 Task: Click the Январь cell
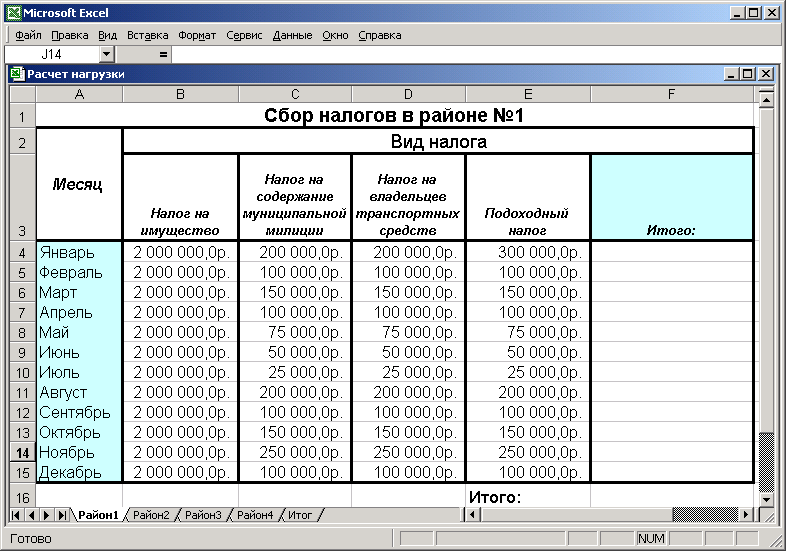[x=79, y=252]
